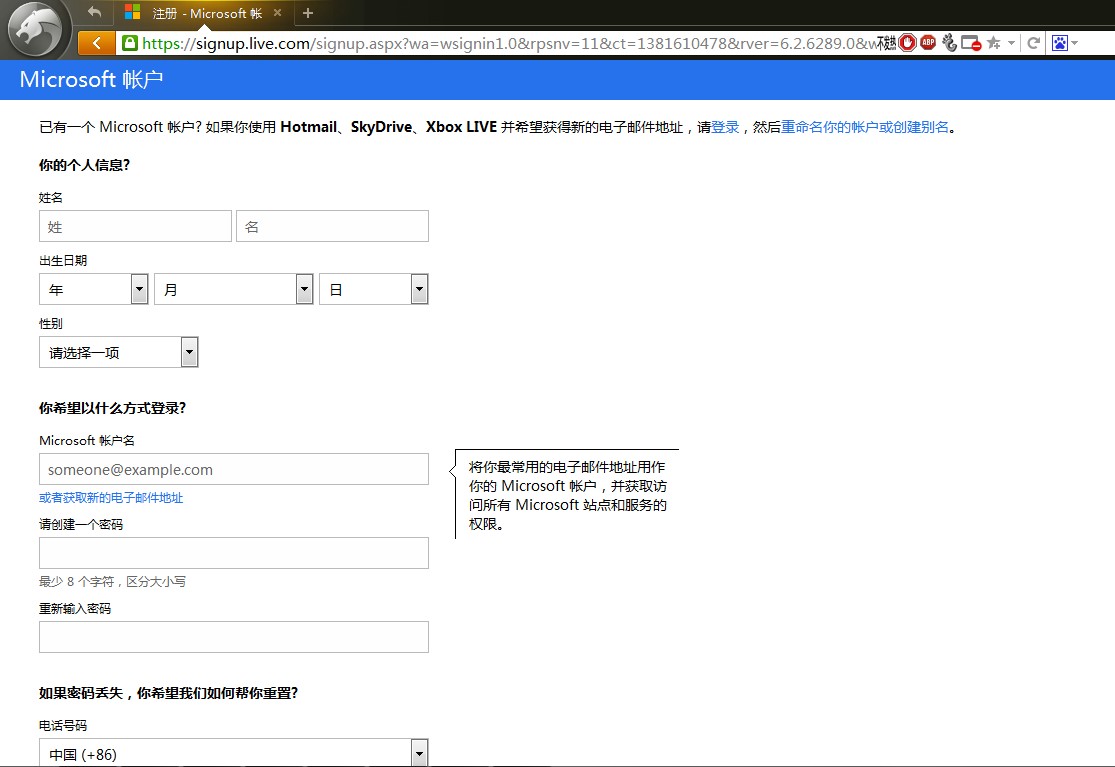The height and width of the screenshot is (767, 1115).
Task: Open a new tab with plus button
Action: tap(308, 13)
